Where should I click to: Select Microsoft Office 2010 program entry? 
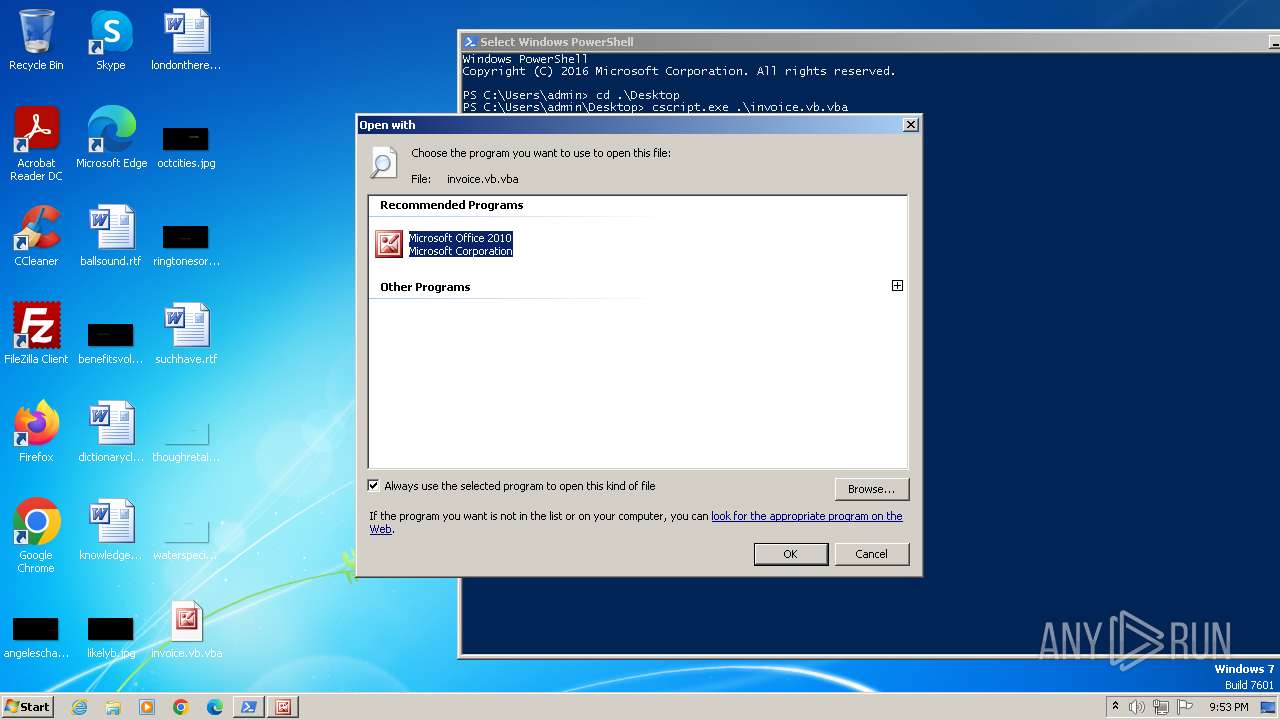(x=444, y=244)
